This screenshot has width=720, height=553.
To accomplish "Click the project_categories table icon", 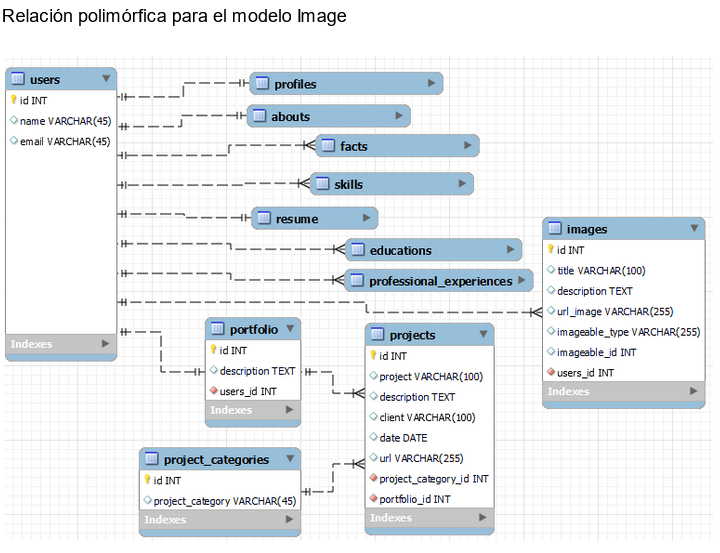I will [x=151, y=459].
